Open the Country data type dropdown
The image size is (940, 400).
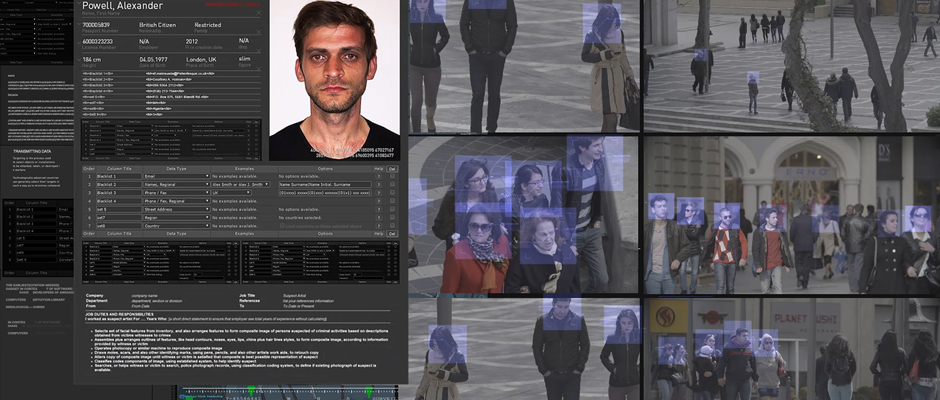(x=176, y=225)
